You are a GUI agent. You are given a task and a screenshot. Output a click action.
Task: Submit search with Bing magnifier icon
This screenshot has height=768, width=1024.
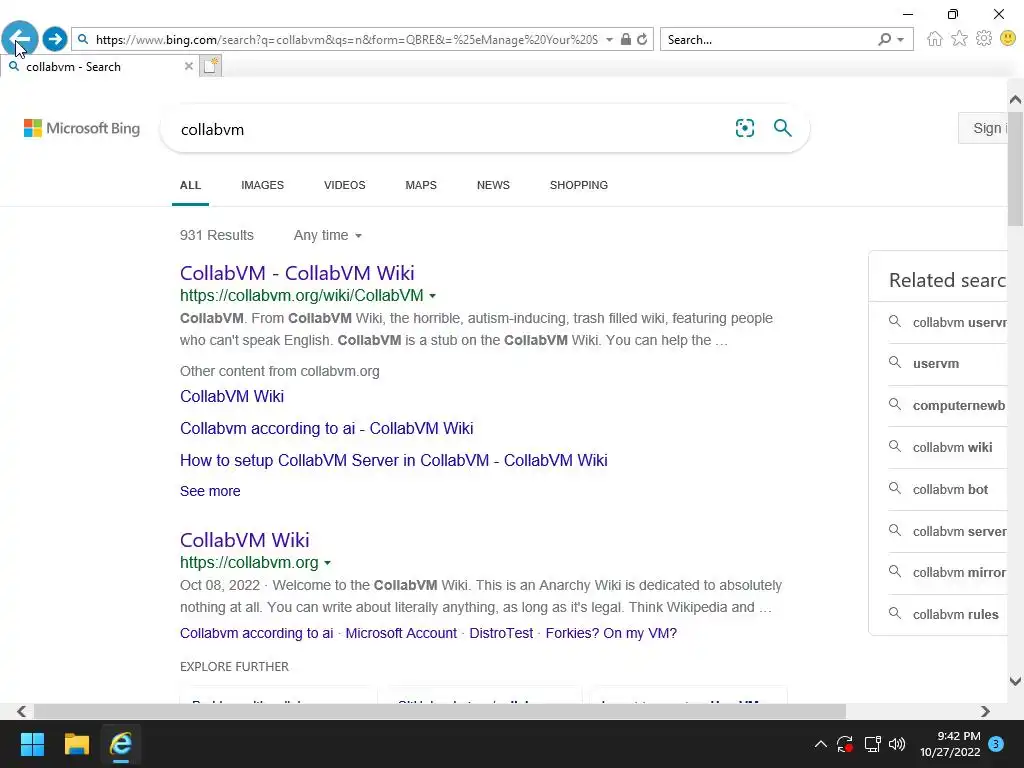pos(782,128)
